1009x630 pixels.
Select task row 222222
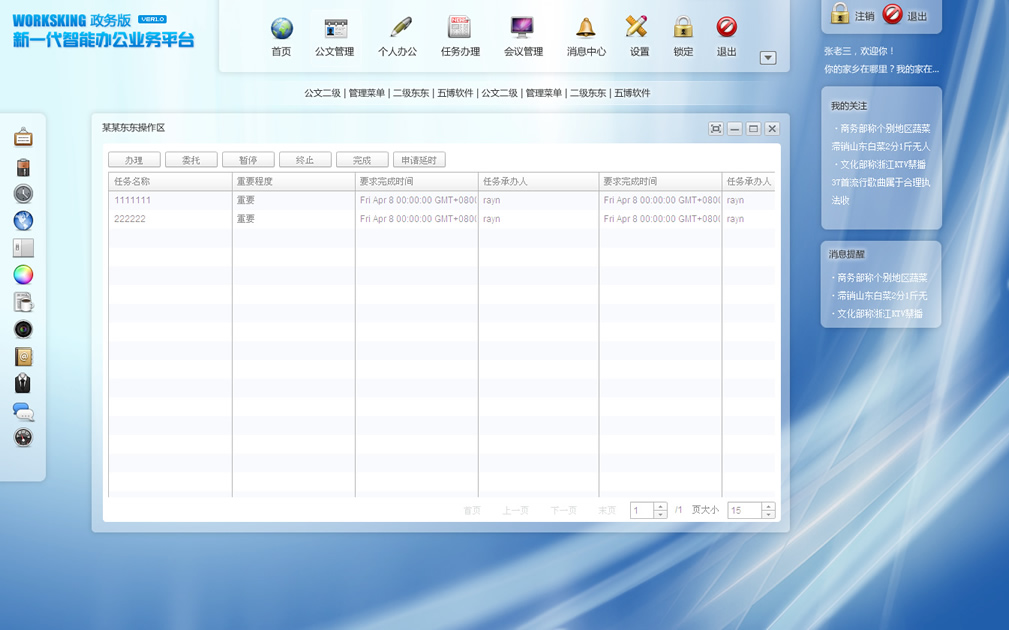pos(441,219)
